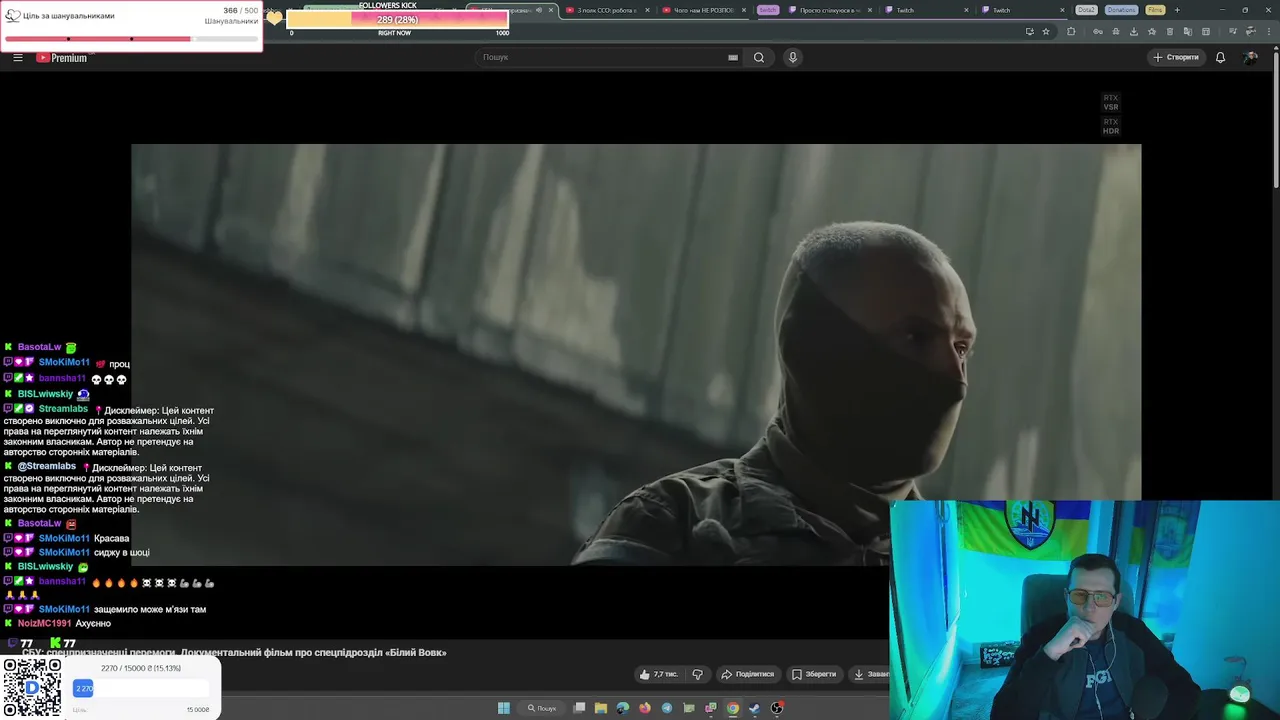Viewport: 1280px width, 720px height.
Task: Open the translate extension icon
Action: click(1187, 31)
